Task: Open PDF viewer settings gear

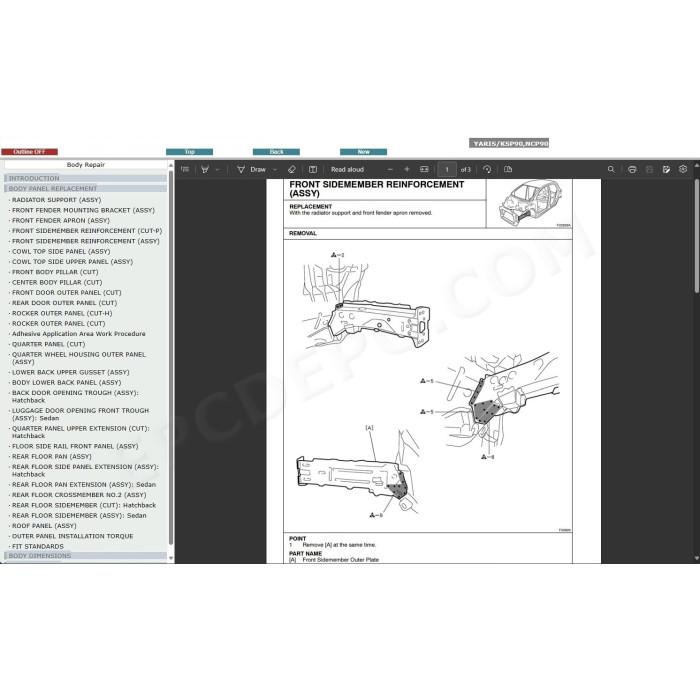Action: 683,169
